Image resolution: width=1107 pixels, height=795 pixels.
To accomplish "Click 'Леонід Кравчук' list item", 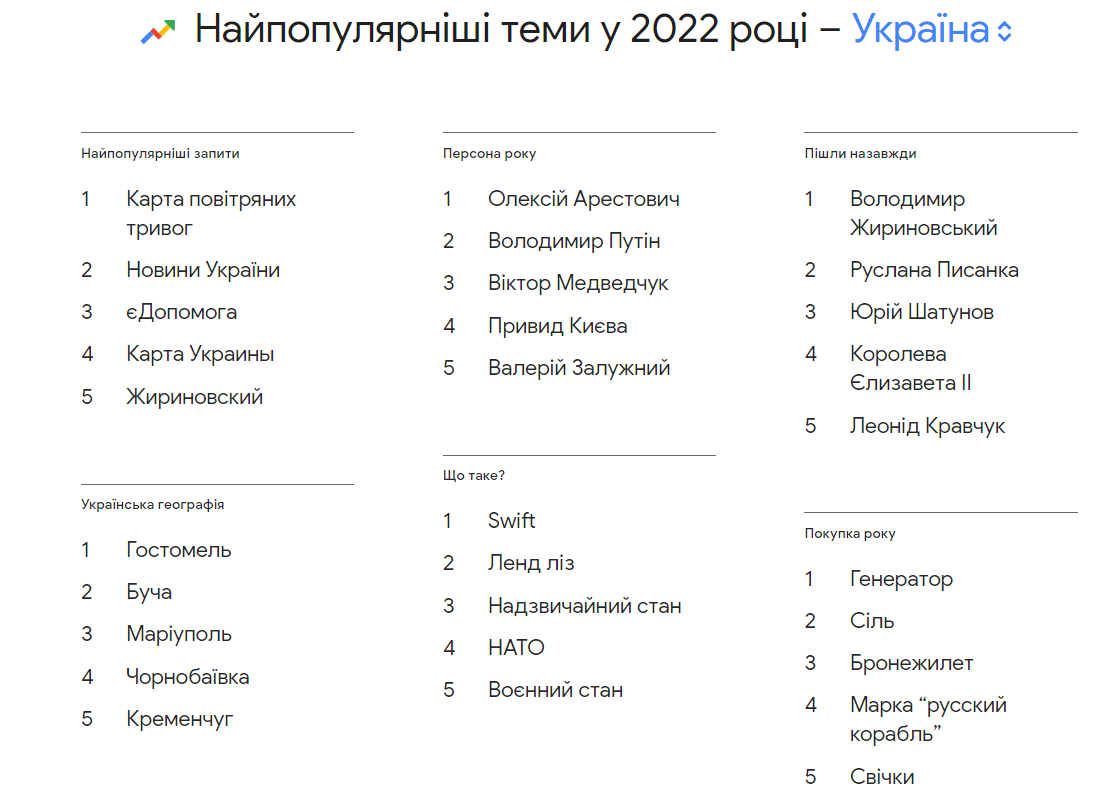I will click(x=927, y=426).
